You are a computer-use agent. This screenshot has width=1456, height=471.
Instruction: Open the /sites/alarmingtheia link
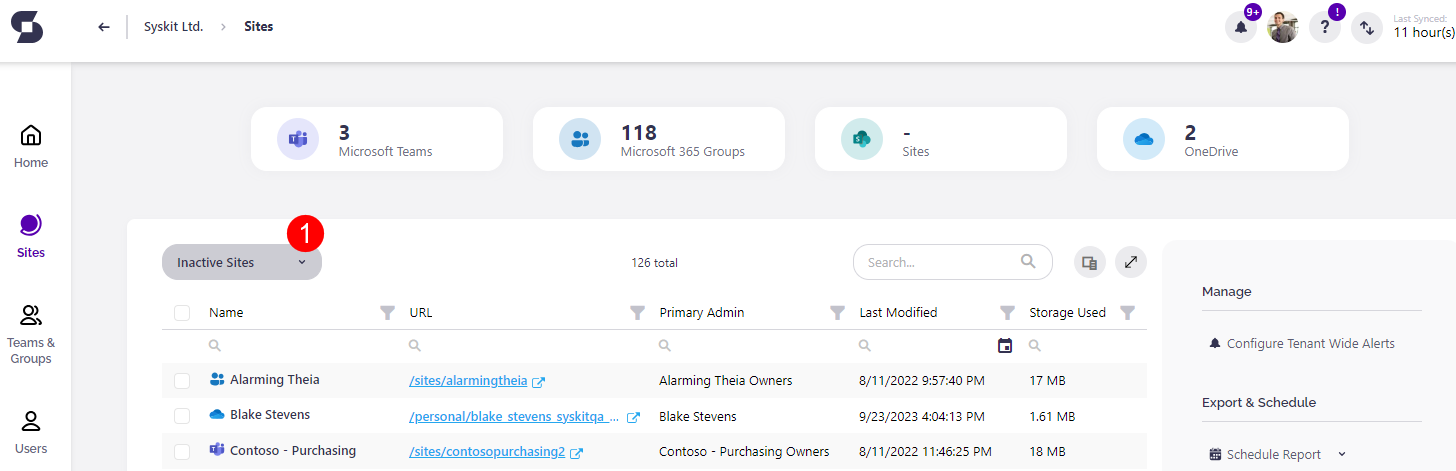pyautogui.click(x=467, y=381)
